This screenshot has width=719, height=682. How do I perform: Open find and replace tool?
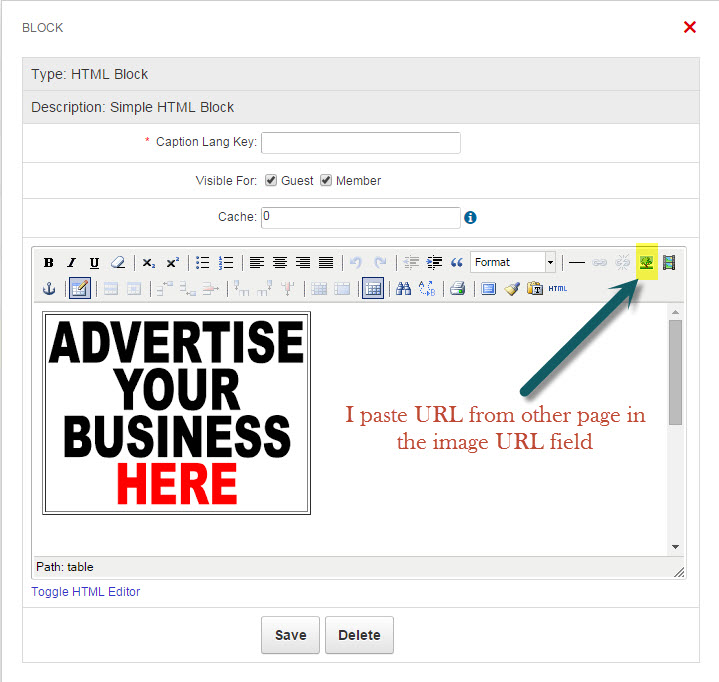click(x=427, y=288)
